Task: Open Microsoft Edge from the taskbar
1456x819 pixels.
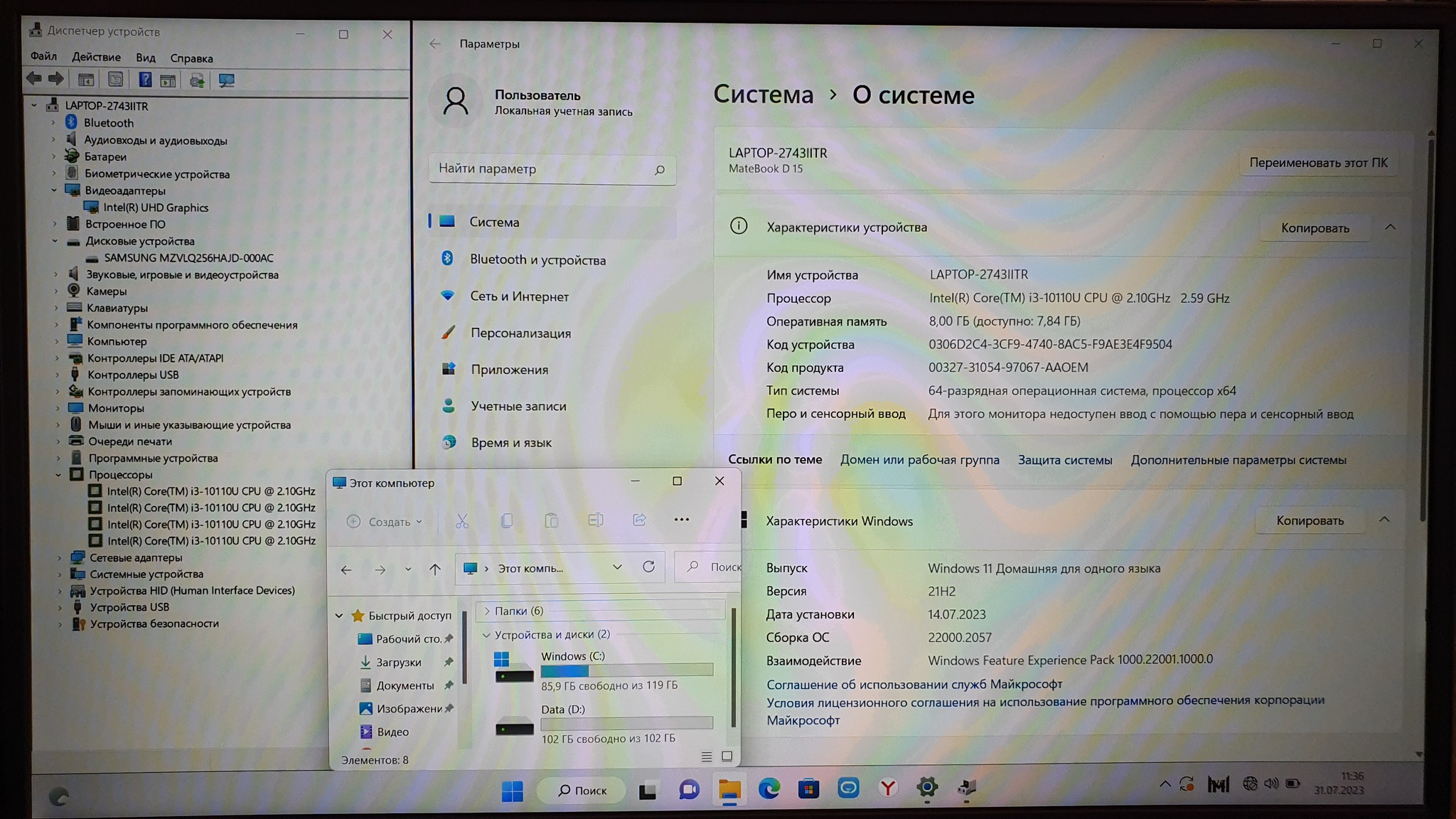Action: pyautogui.click(x=769, y=788)
